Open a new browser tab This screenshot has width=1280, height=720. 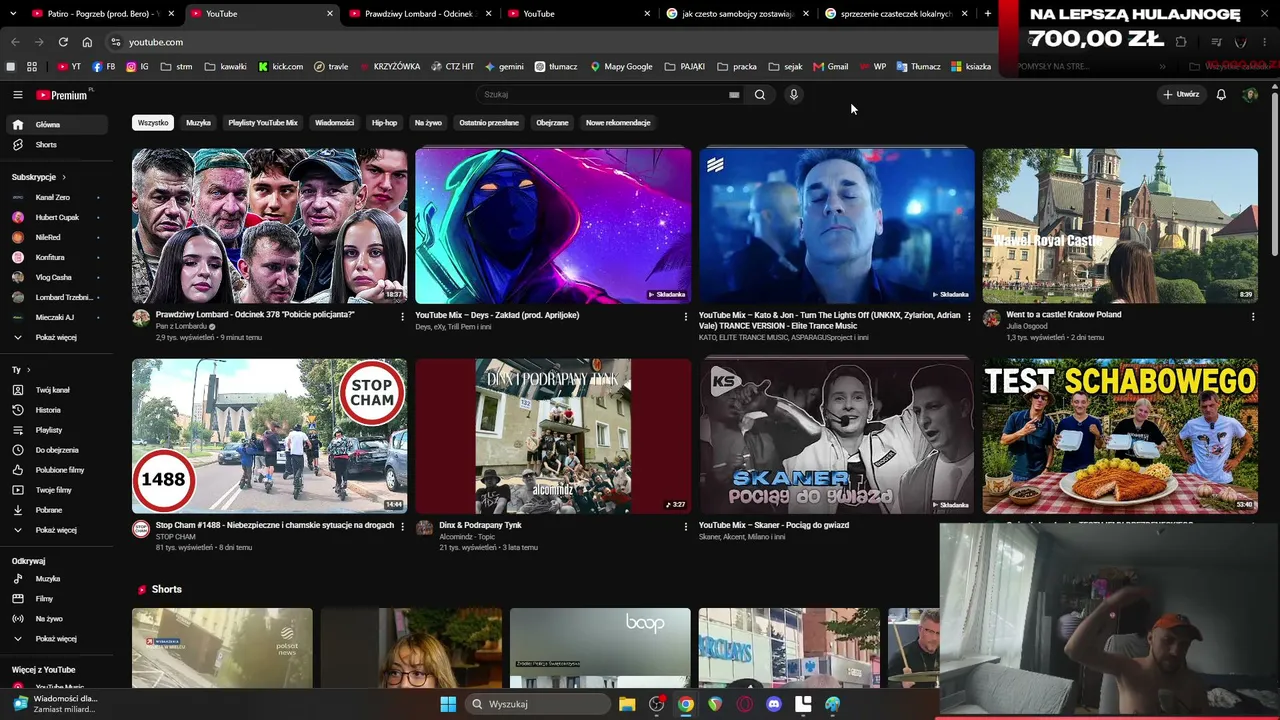[988, 14]
